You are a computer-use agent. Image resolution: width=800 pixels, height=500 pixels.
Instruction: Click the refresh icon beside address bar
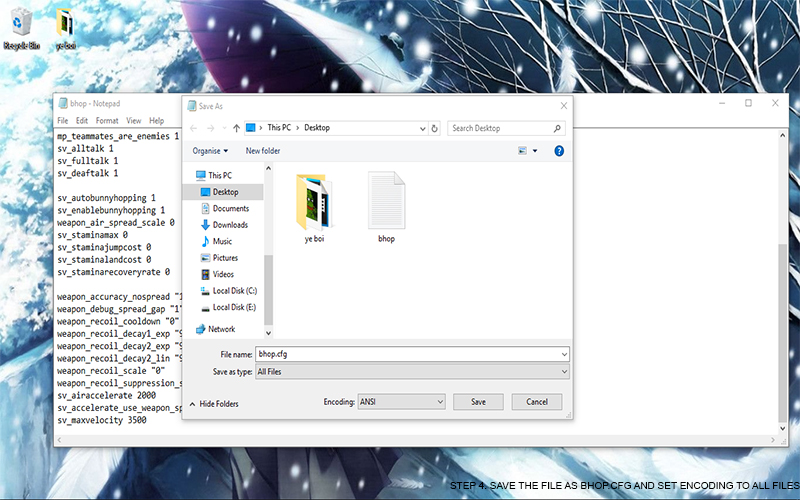pyautogui.click(x=437, y=128)
